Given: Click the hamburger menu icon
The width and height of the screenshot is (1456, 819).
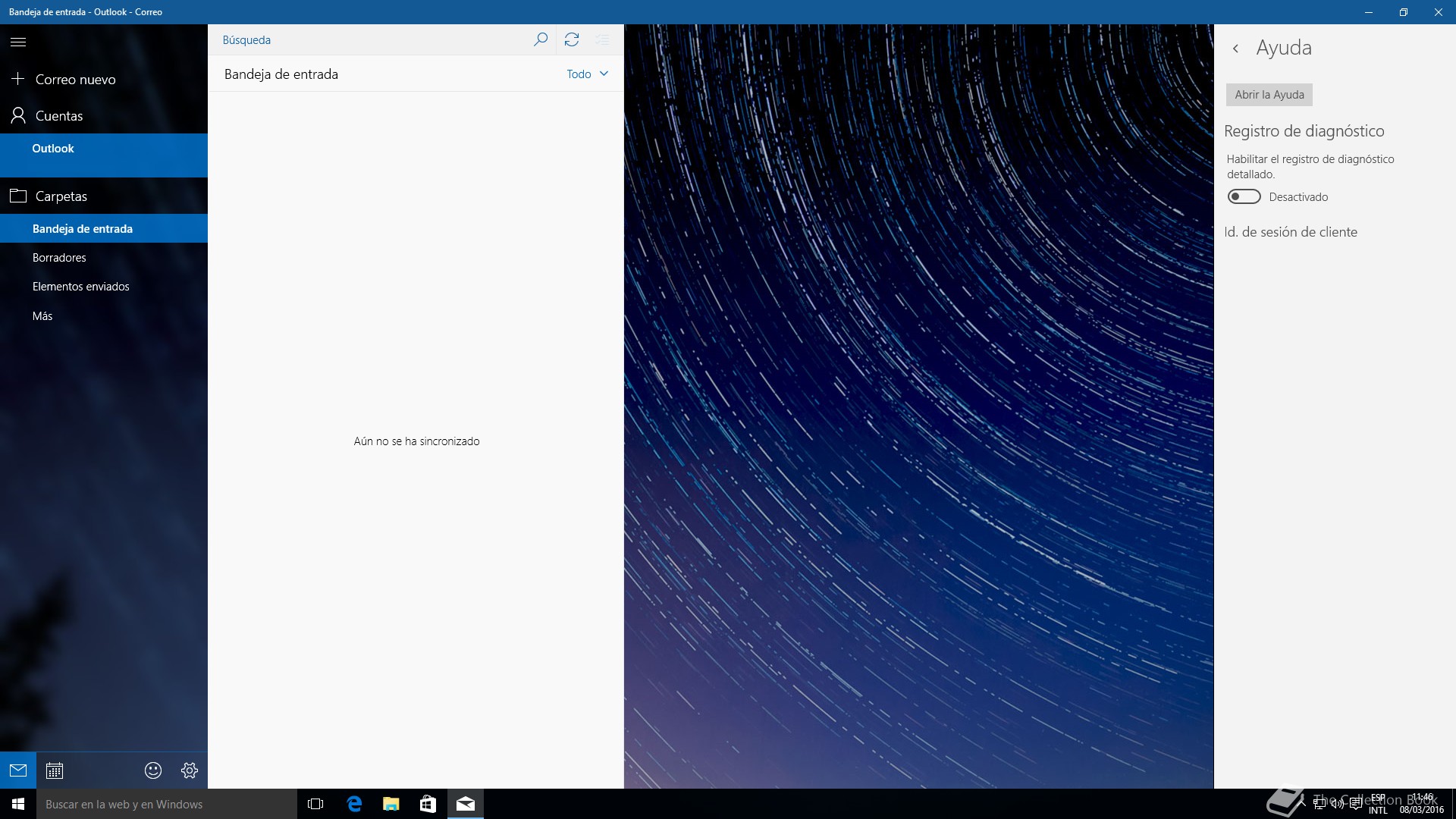Looking at the screenshot, I should click(x=18, y=42).
